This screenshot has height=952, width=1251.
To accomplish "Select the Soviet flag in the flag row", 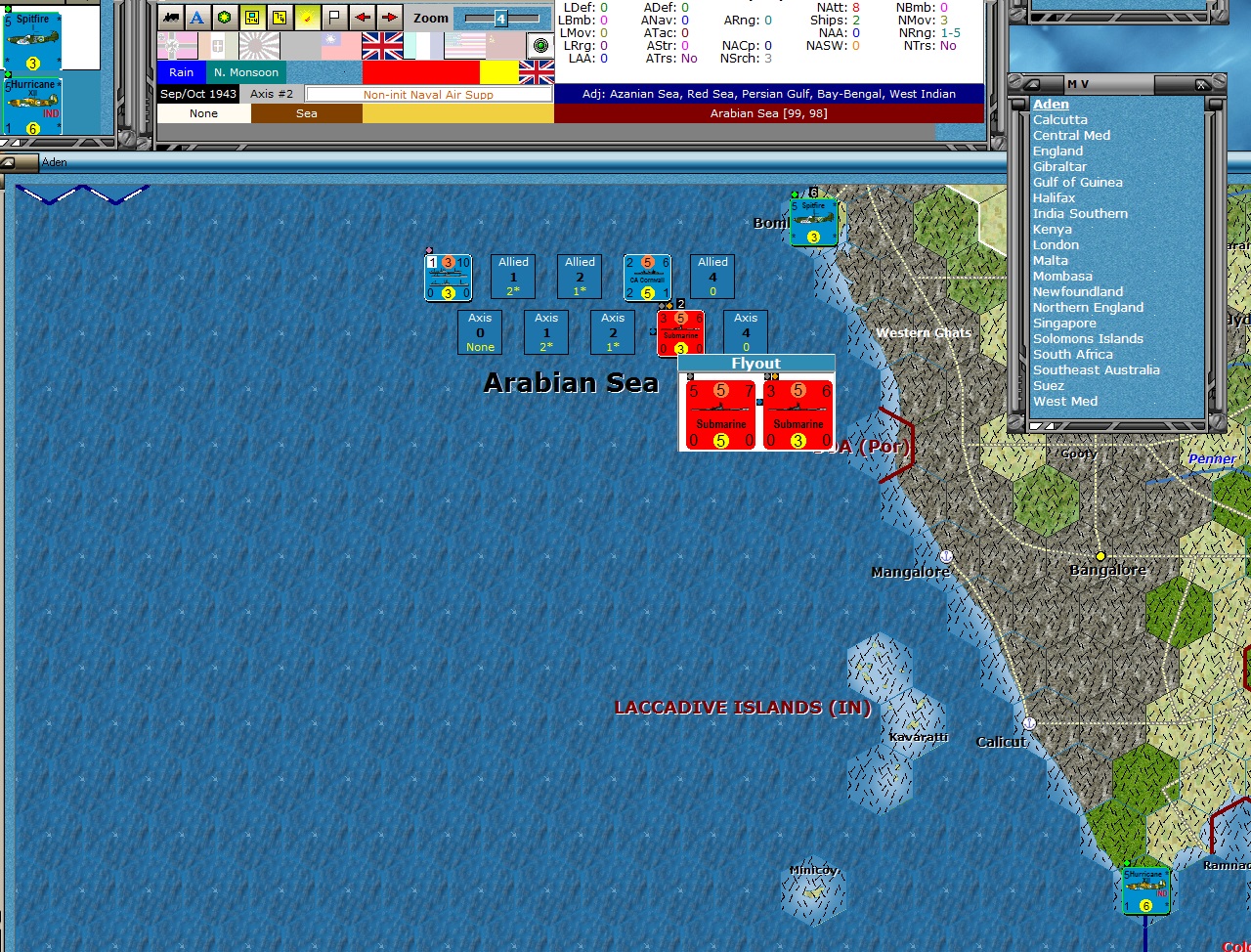I will [505, 46].
